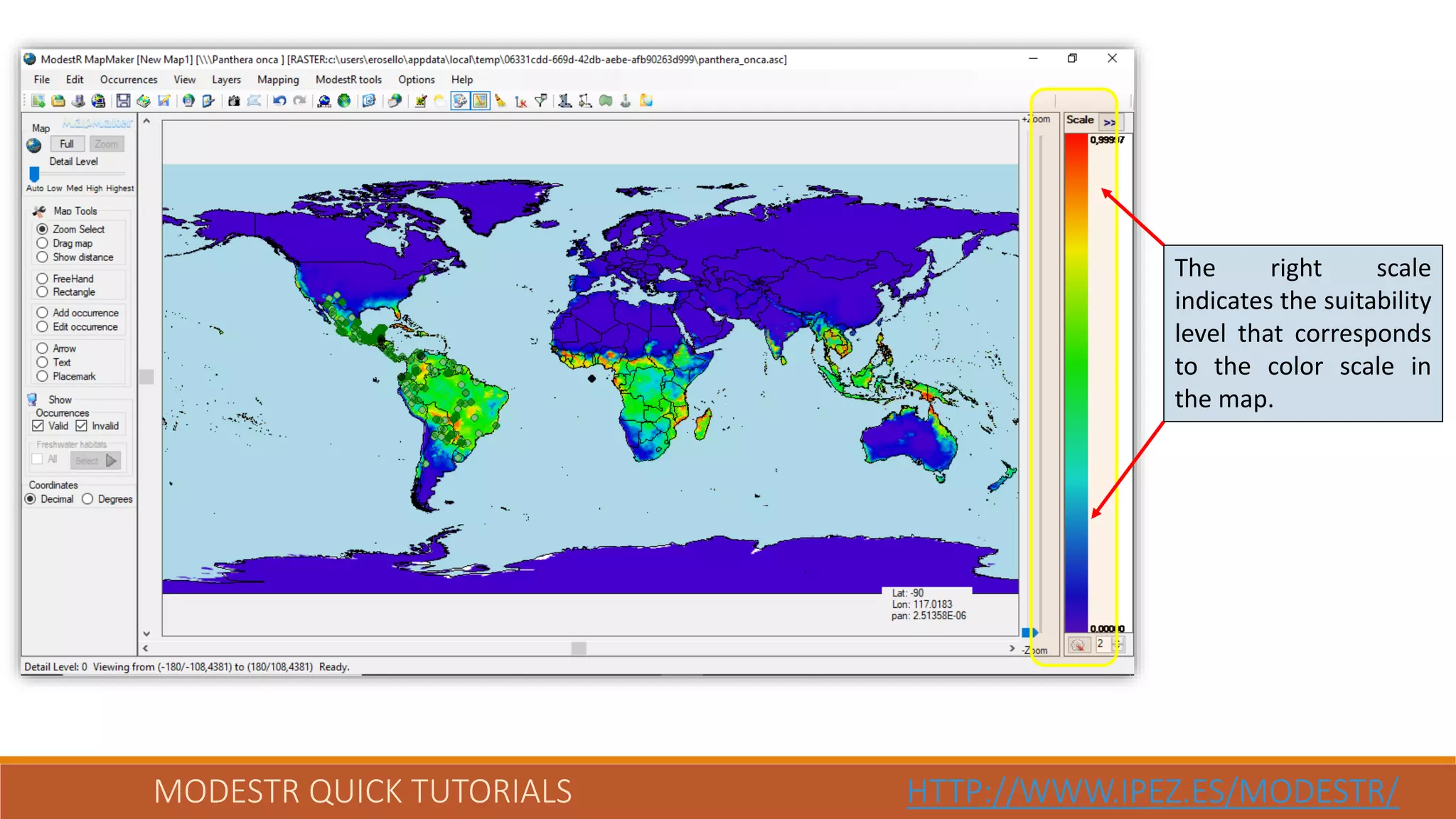
Task: Click the filter funnel toolbar icon
Action: click(541, 101)
